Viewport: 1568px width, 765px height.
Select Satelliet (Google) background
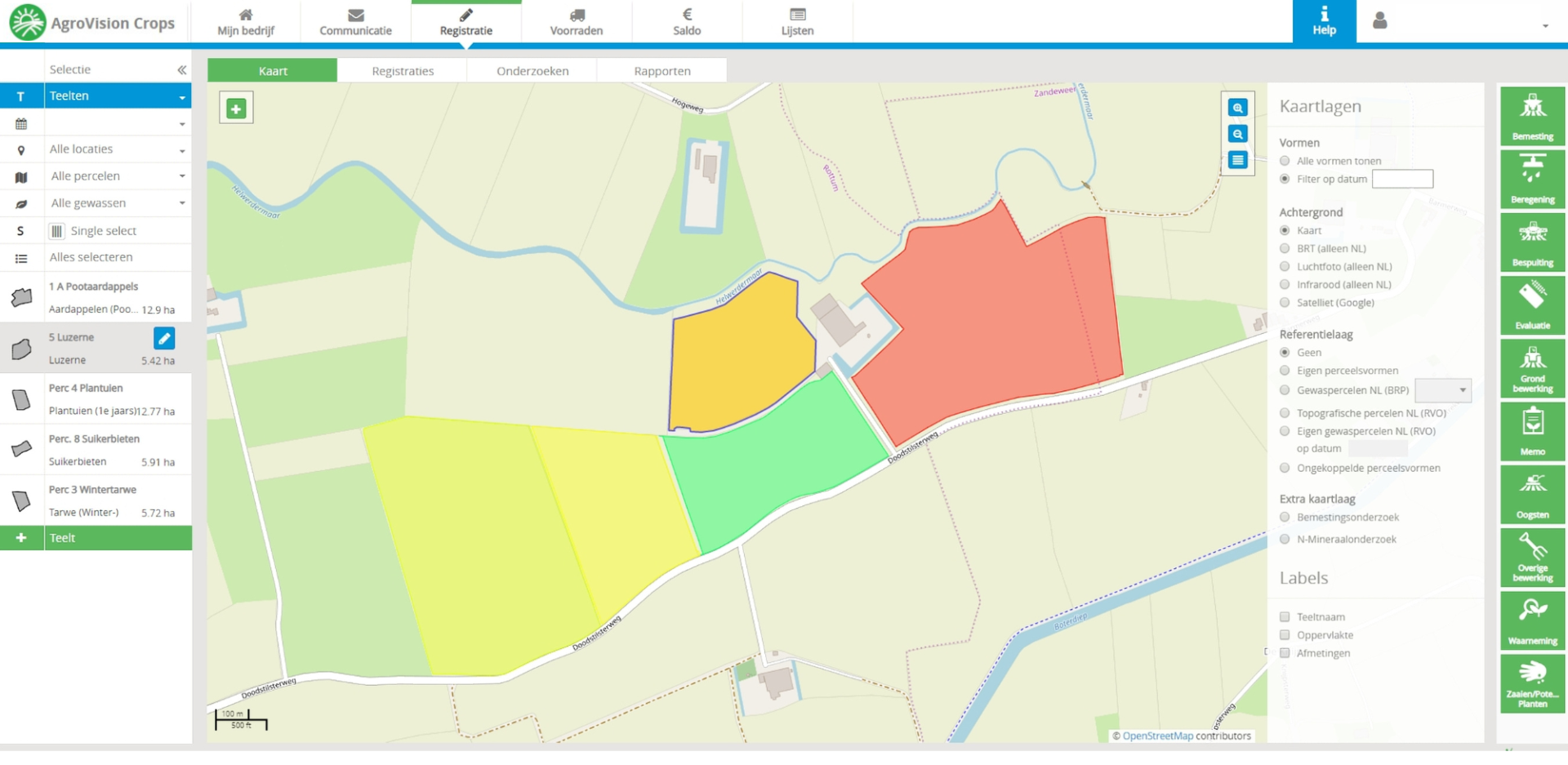pyautogui.click(x=1285, y=303)
